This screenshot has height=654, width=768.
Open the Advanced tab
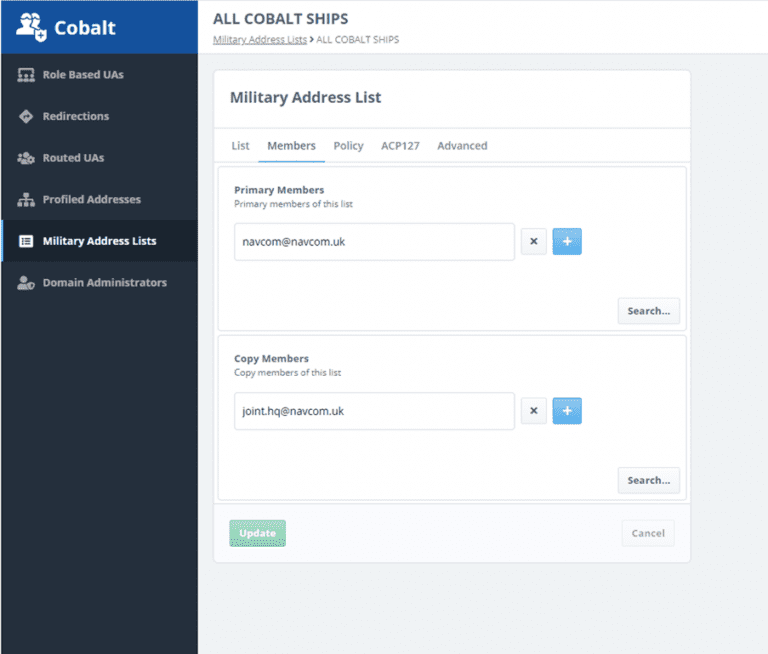[x=462, y=146]
